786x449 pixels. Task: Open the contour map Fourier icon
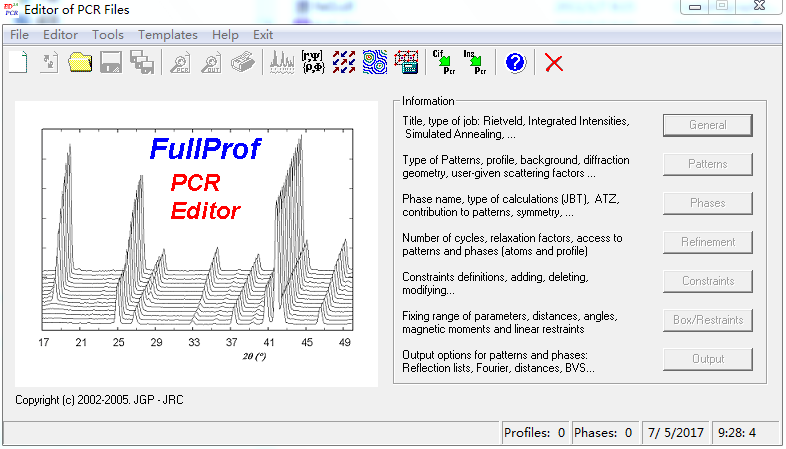[x=375, y=62]
